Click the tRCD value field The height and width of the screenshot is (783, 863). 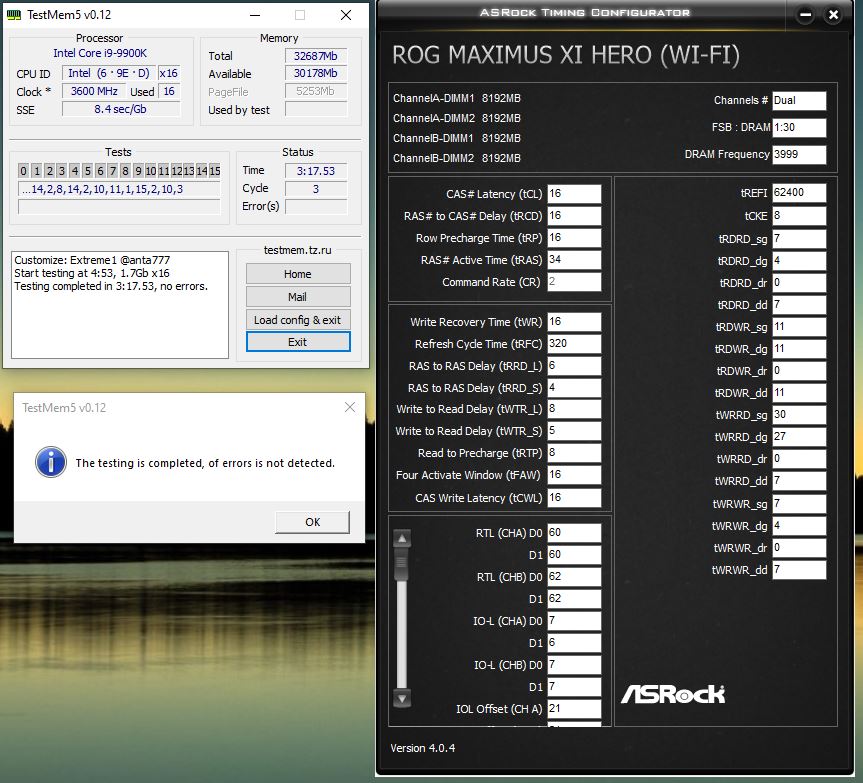pos(574,216)
